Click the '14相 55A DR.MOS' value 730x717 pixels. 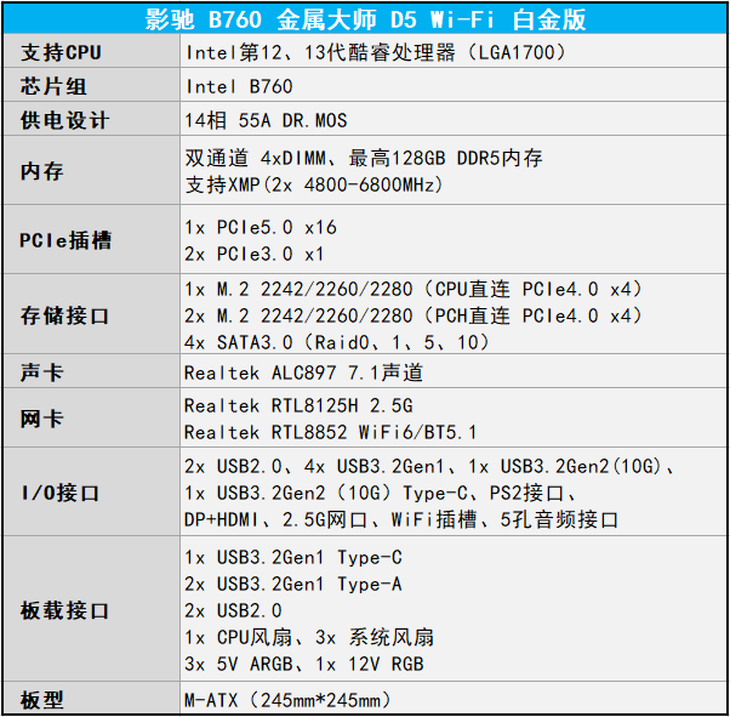[266, 121]
